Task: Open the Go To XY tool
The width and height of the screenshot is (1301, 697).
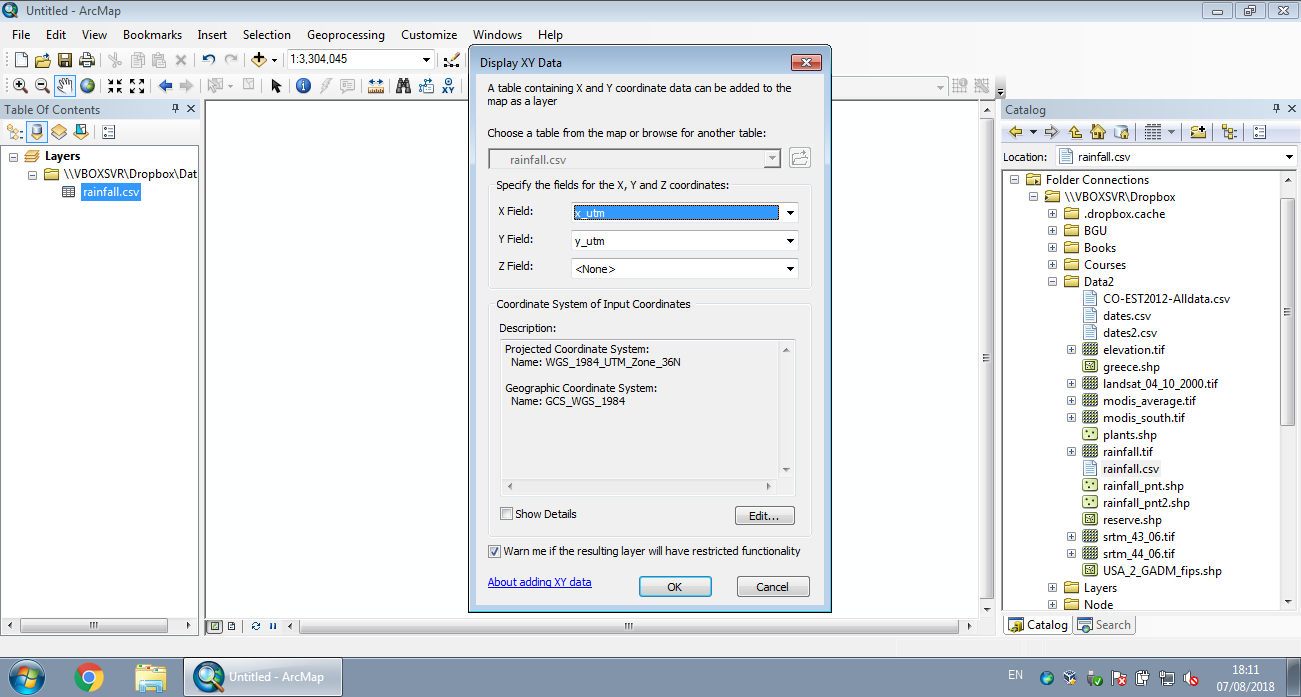Action: pyautogui.click(x=450, y=86)
